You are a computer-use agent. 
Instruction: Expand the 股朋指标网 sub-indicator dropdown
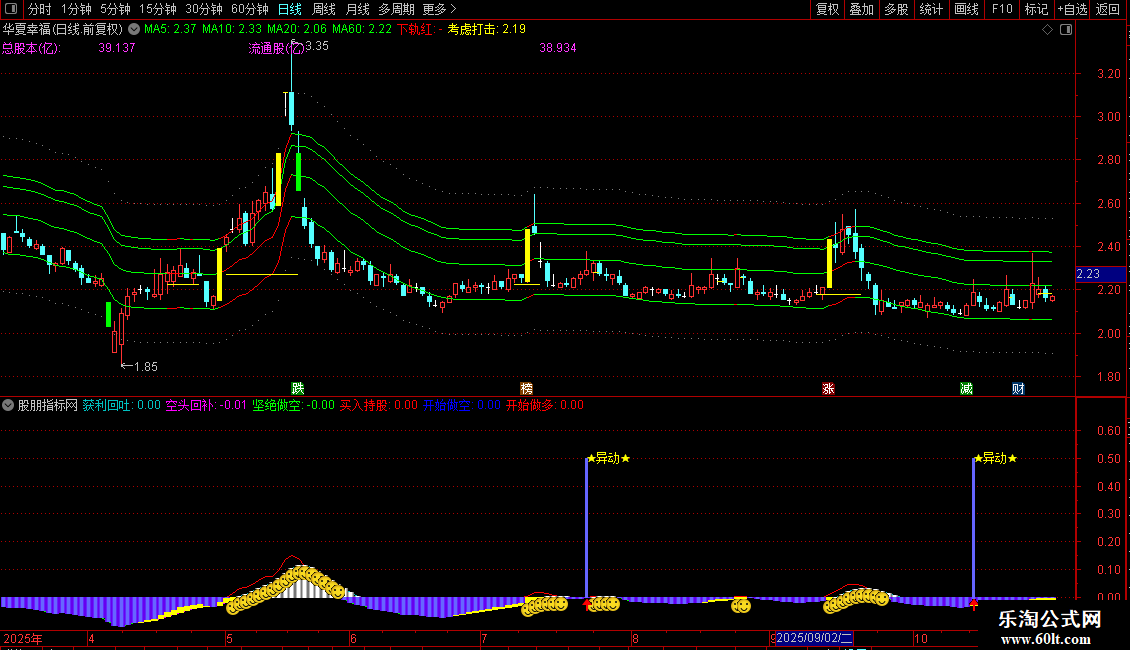point(9,406)
